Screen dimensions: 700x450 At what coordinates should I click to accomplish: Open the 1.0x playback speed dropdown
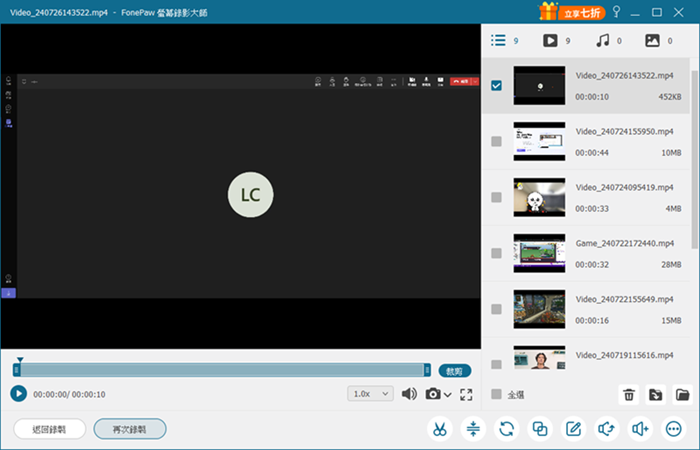371,394
